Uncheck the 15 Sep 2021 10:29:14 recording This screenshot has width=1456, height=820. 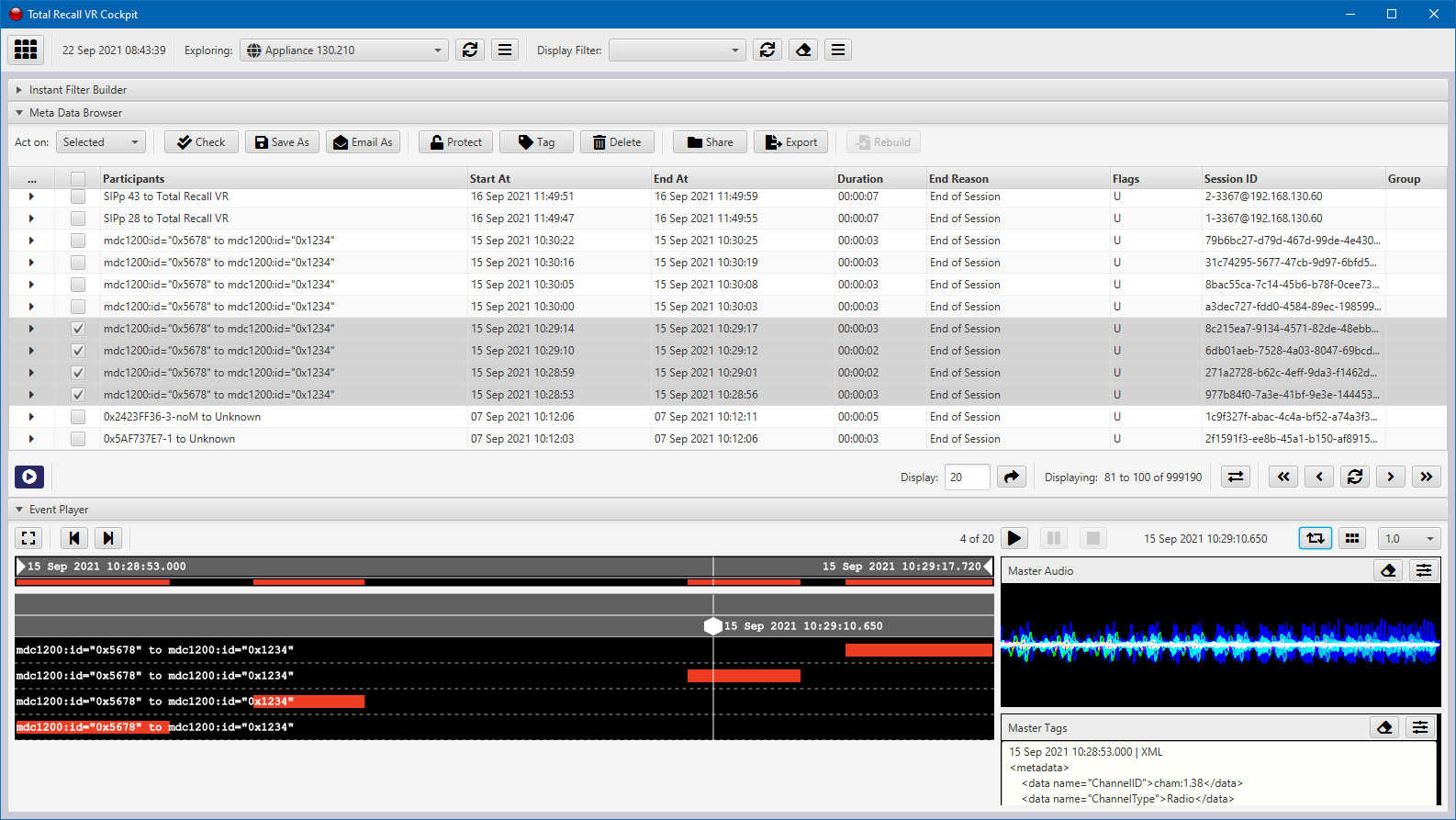coord(78,329)
